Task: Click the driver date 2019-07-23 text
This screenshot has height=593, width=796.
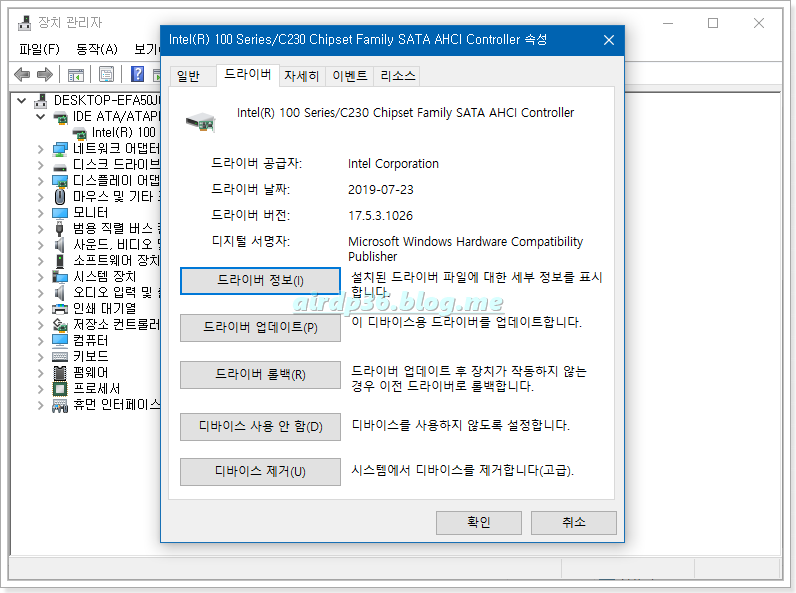Action: pyautogui.click(x=381, y=190)
